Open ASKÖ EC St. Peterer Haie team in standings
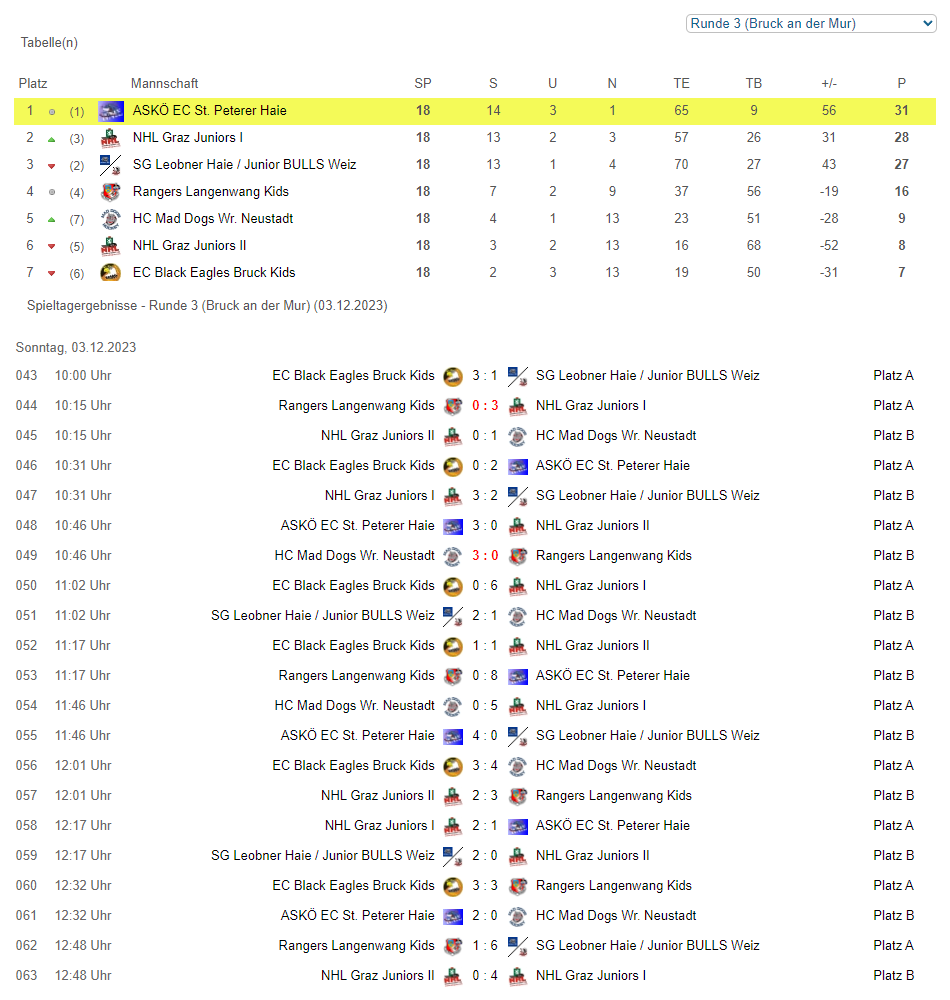Screen dimensions: 950x1000 coord(209,111)
